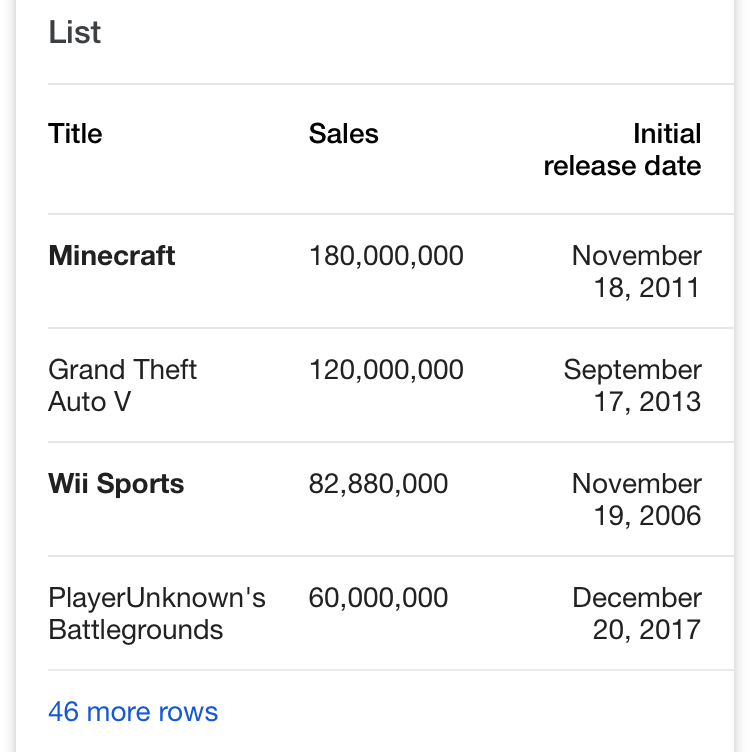The width and height of the screenshot is (750, 752).
Task: Click the 120,000,000 sales figure
Action: [386, 370]
